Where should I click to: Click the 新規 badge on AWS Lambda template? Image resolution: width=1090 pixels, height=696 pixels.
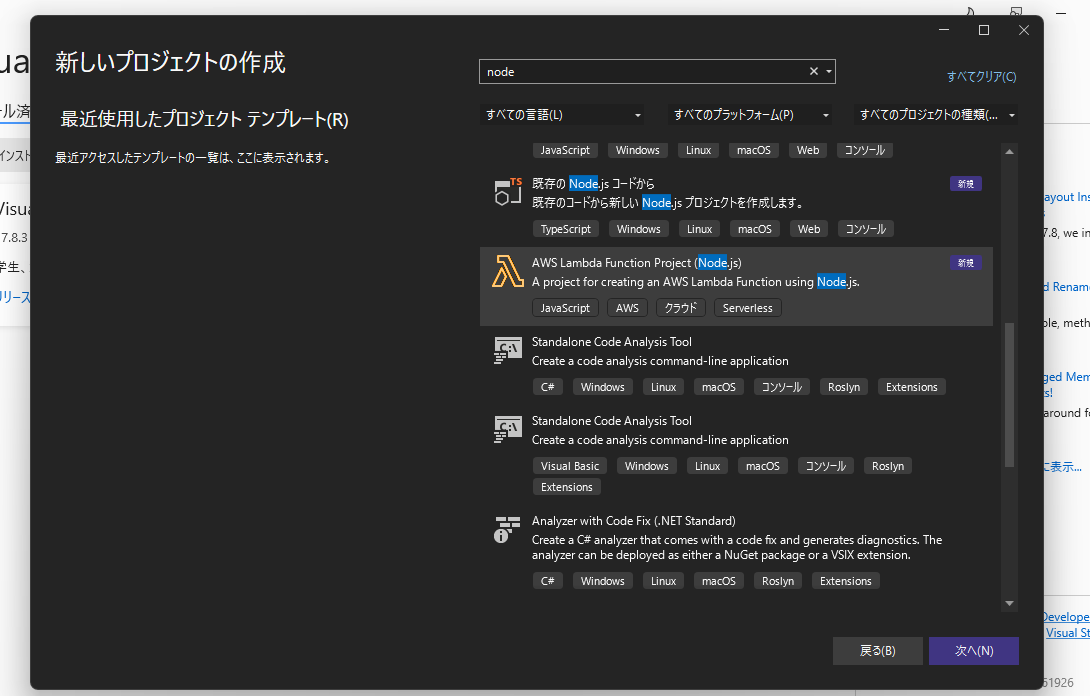[966, 263]
